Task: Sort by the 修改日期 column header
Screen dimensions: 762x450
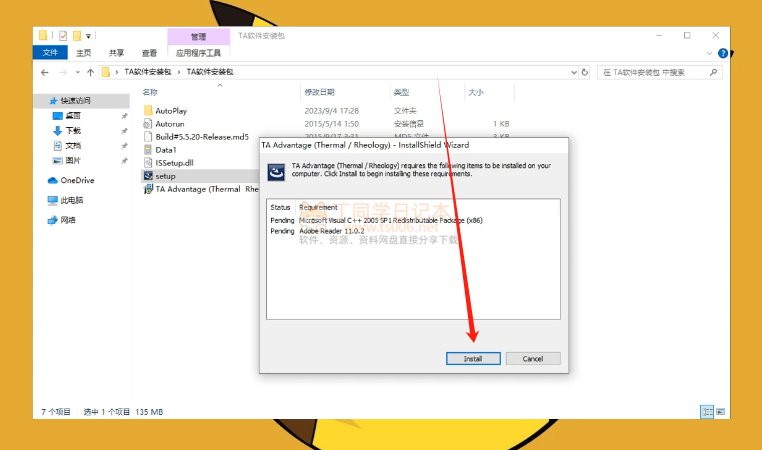Action: 319,92
